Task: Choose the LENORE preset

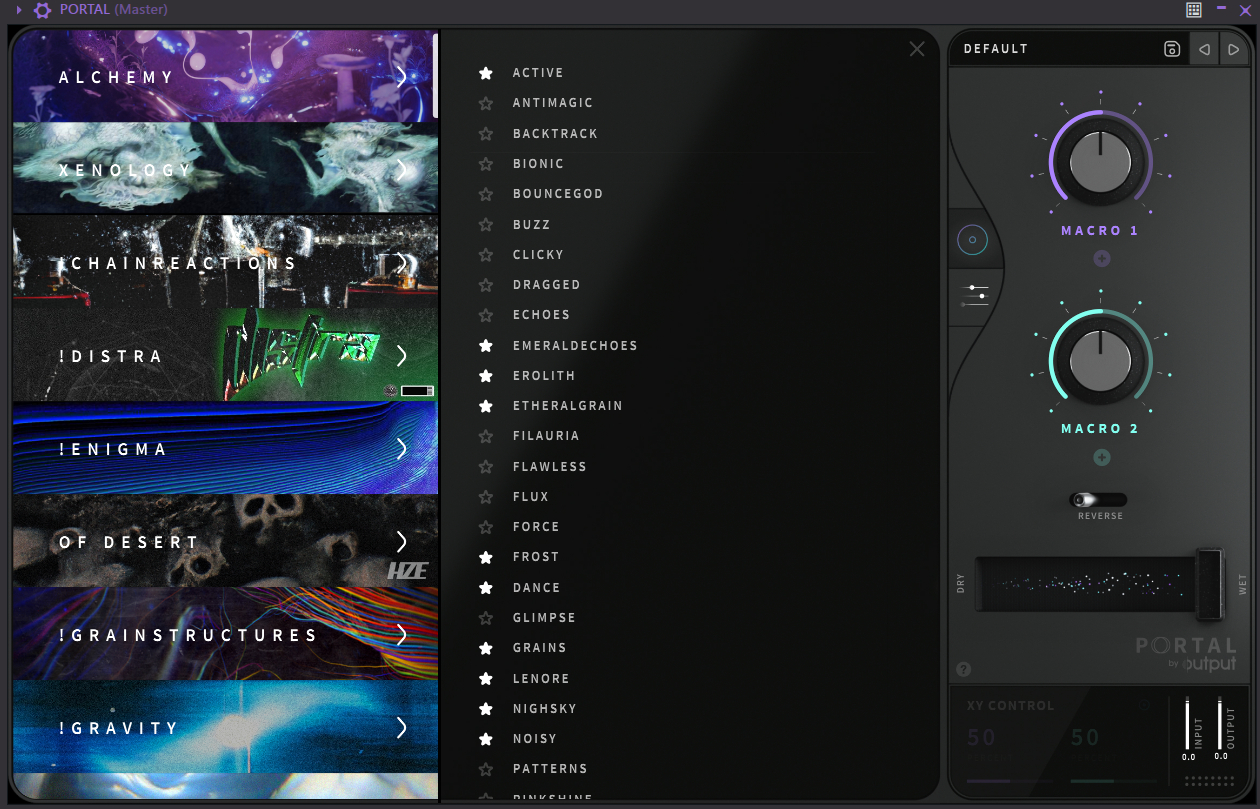Action: tap(541, 678)
